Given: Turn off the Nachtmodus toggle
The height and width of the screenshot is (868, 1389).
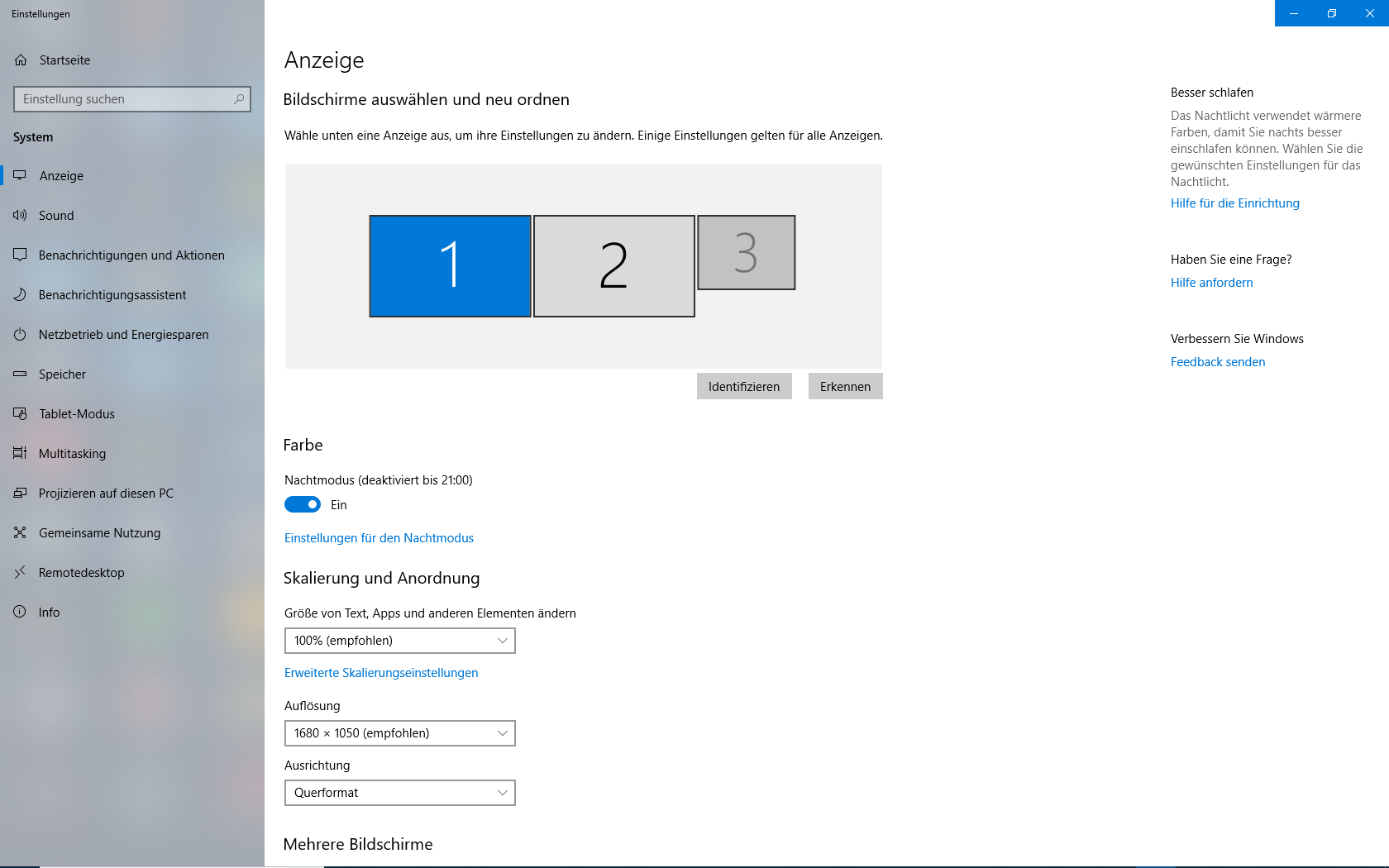Looking at the screenshot, I should pos(303,505).
